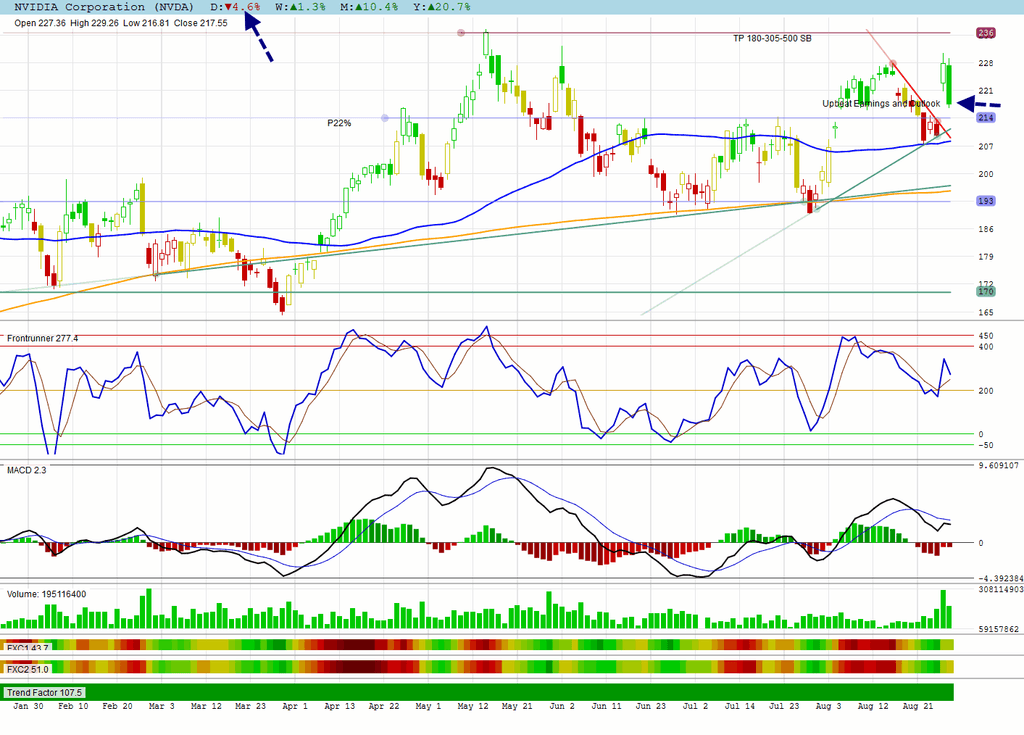The height and width of the screenshot is (735, 1024).
Task: Select the blue 193 price level tag
Action: pyautogui.click(x=985, y=201)
